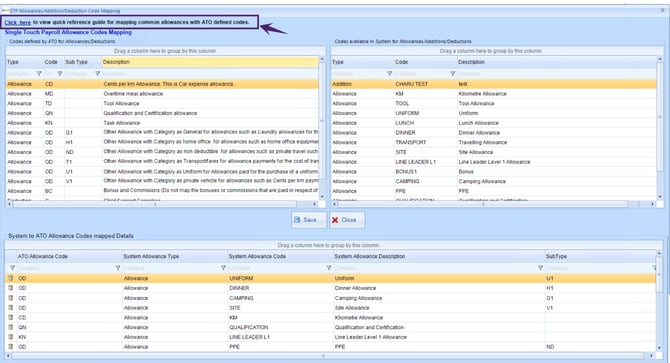
Task: Sort mapped grid by System Allowance Description
Action: (x=438, y=256)
